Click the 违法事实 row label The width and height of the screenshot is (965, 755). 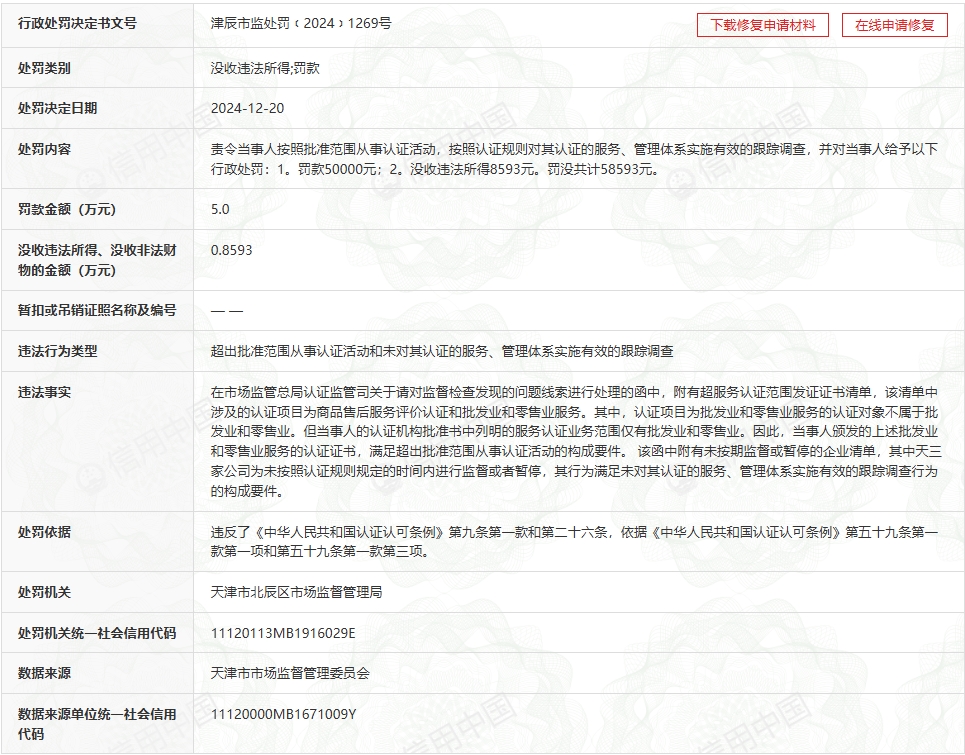tap(45, 392)
